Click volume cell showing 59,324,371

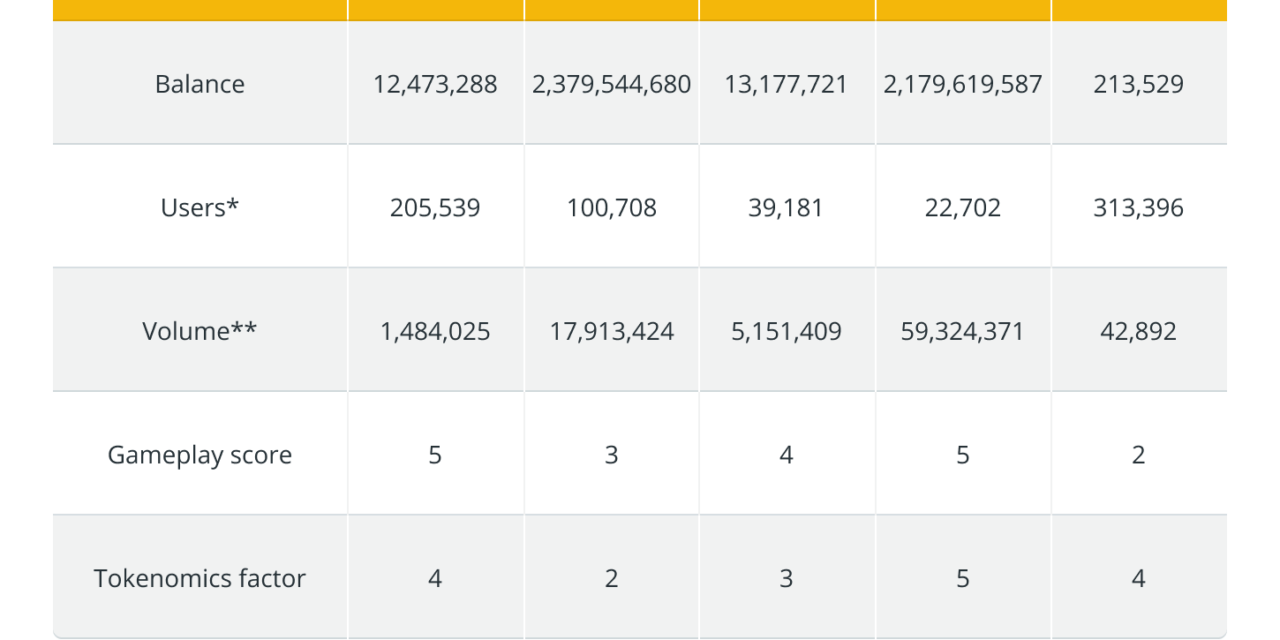pyautogui.click(x=962, y=331)
